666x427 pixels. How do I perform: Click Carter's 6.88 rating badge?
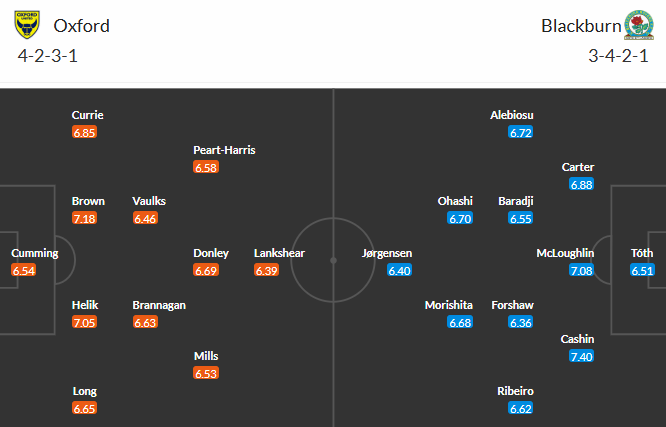580,184
